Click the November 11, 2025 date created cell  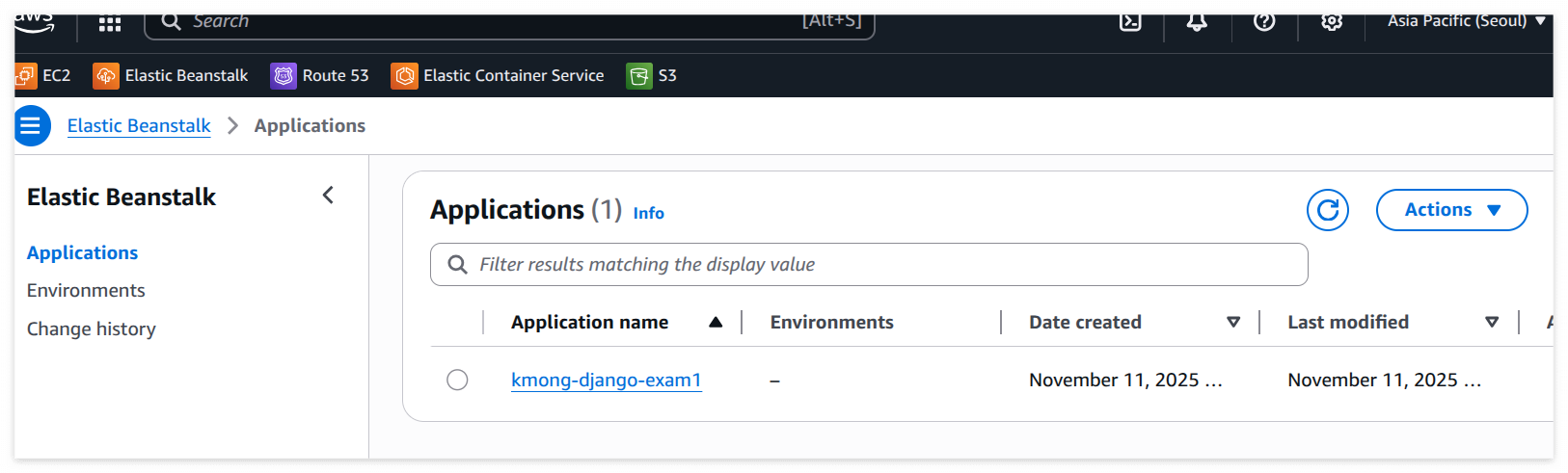pos(1125,380)
